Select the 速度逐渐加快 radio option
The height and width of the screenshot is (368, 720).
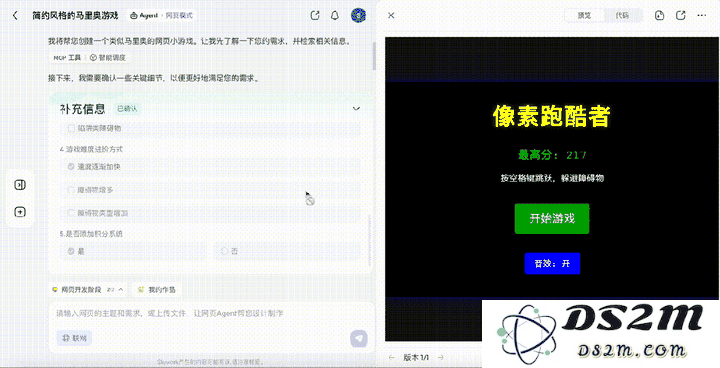[71, 167]
